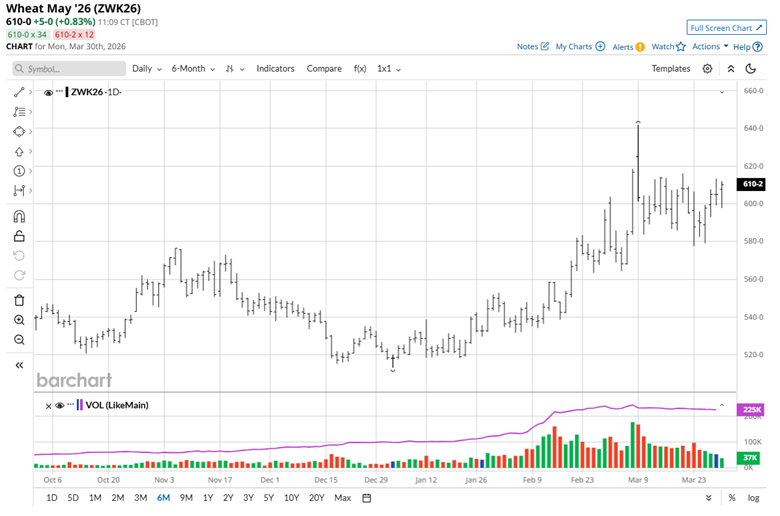The height and width of the screenshot is (516, 780).
Task: Open the Indicators menu
Action: (x=275, y=69)
